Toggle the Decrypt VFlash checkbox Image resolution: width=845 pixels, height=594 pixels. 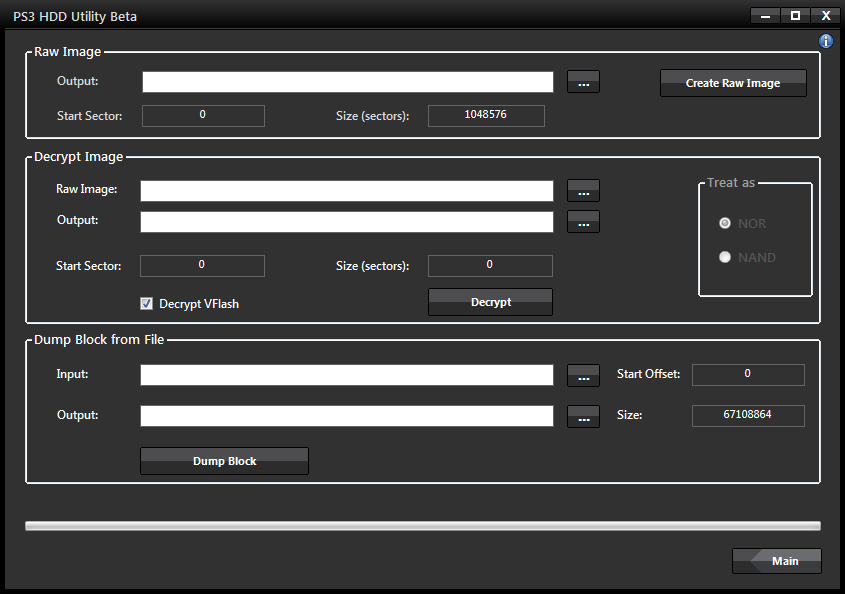[x=147, y=303]
